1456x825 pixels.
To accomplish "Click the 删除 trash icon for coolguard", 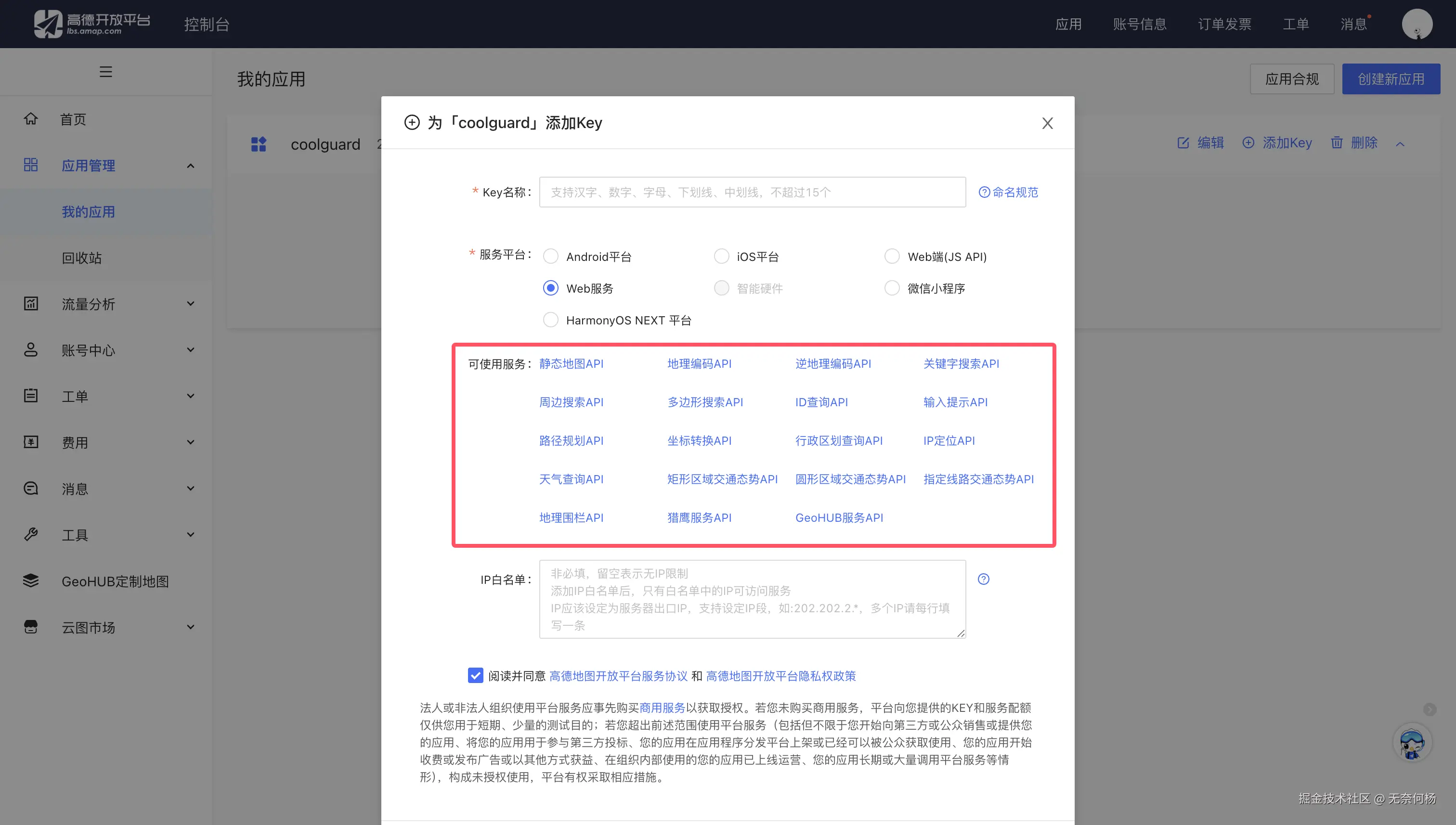I will point(1337,143).
